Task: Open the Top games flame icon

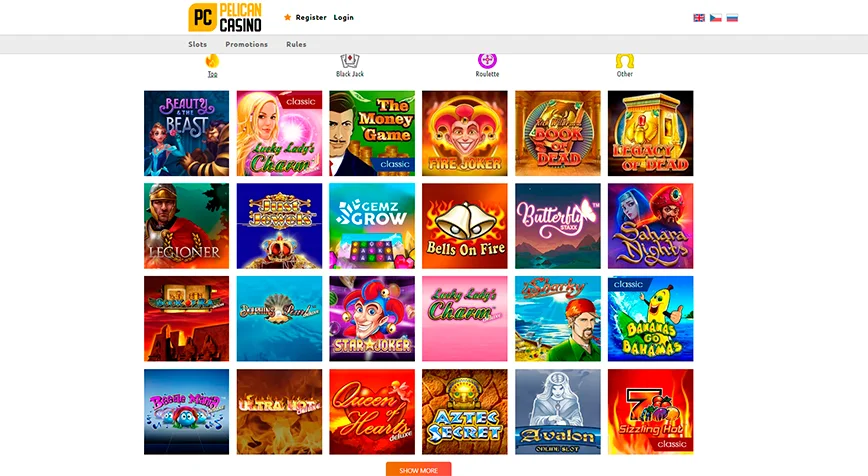Action: [212, 61]
